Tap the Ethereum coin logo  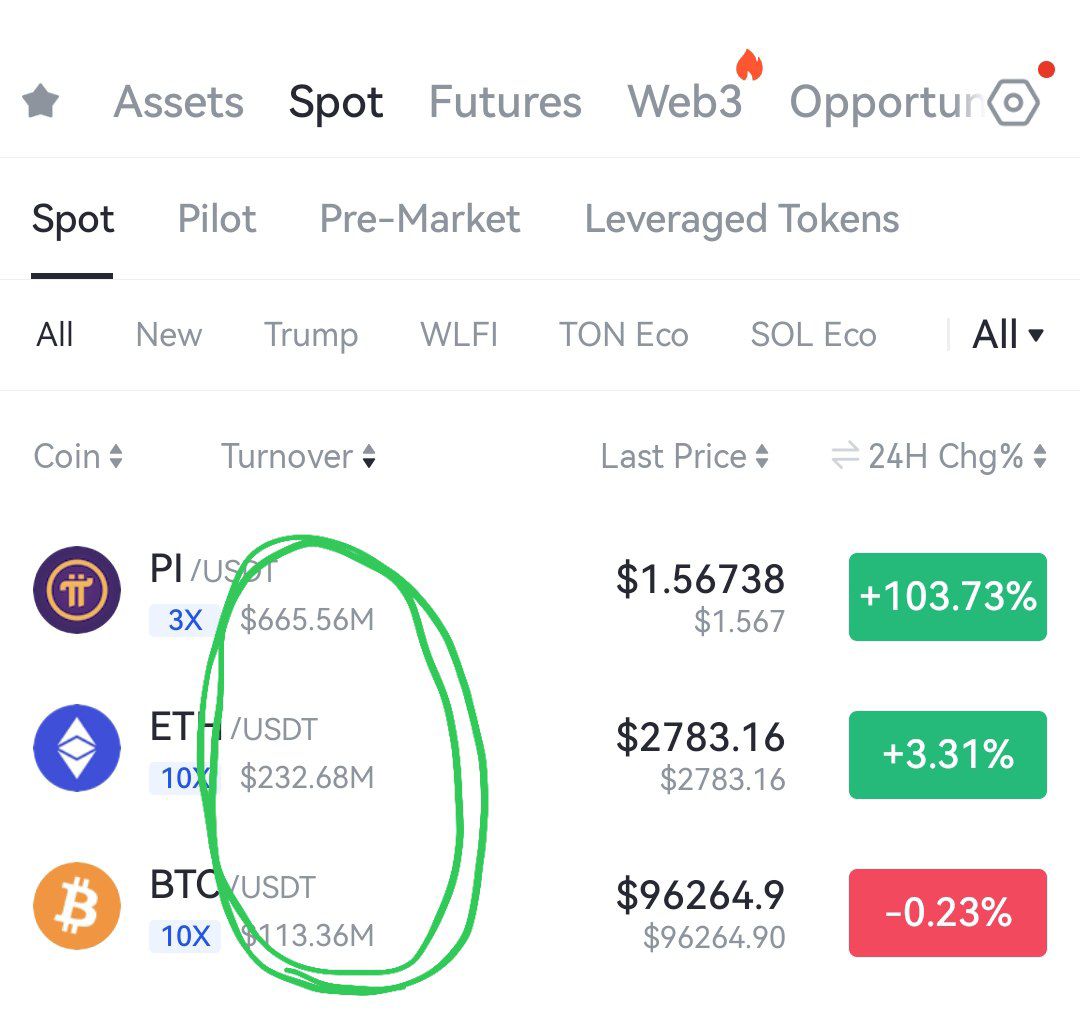[x=77, y=748]
